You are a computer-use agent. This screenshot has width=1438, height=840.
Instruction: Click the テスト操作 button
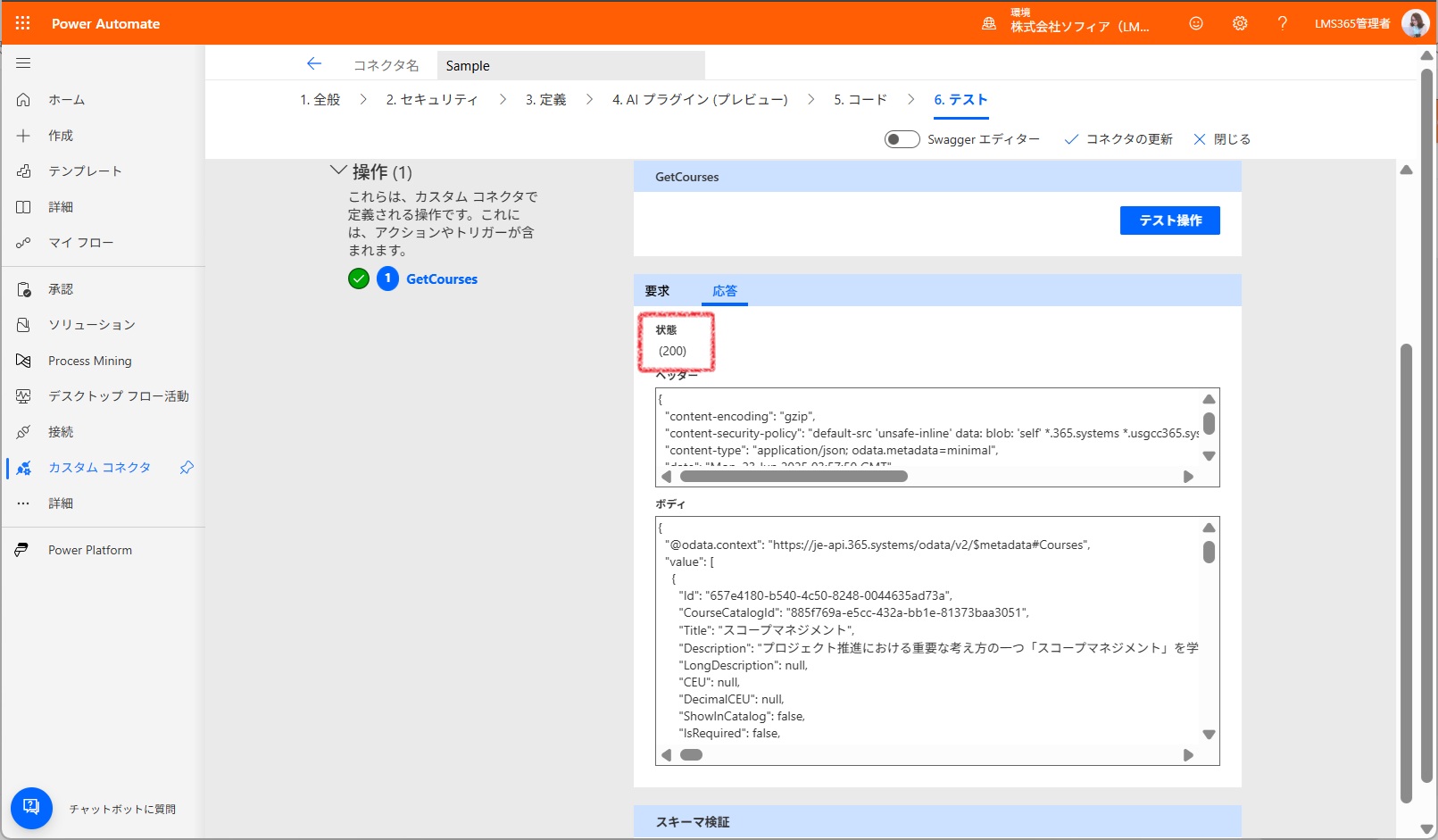(x=1170, y=220)
